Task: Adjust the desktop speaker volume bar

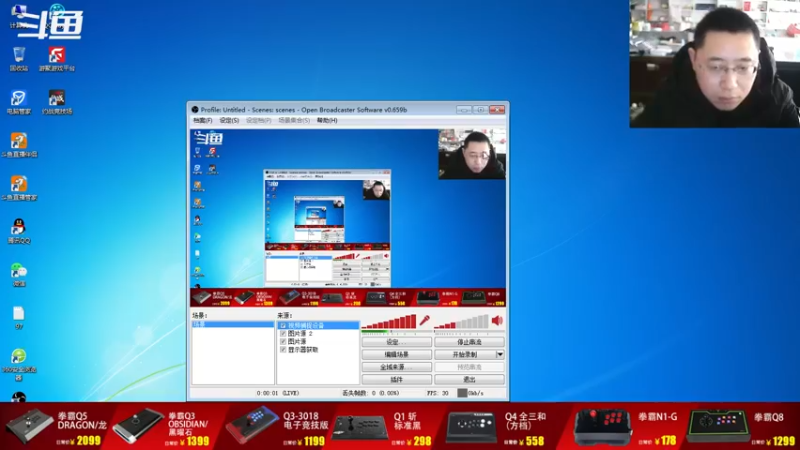Action: point(461,321)
